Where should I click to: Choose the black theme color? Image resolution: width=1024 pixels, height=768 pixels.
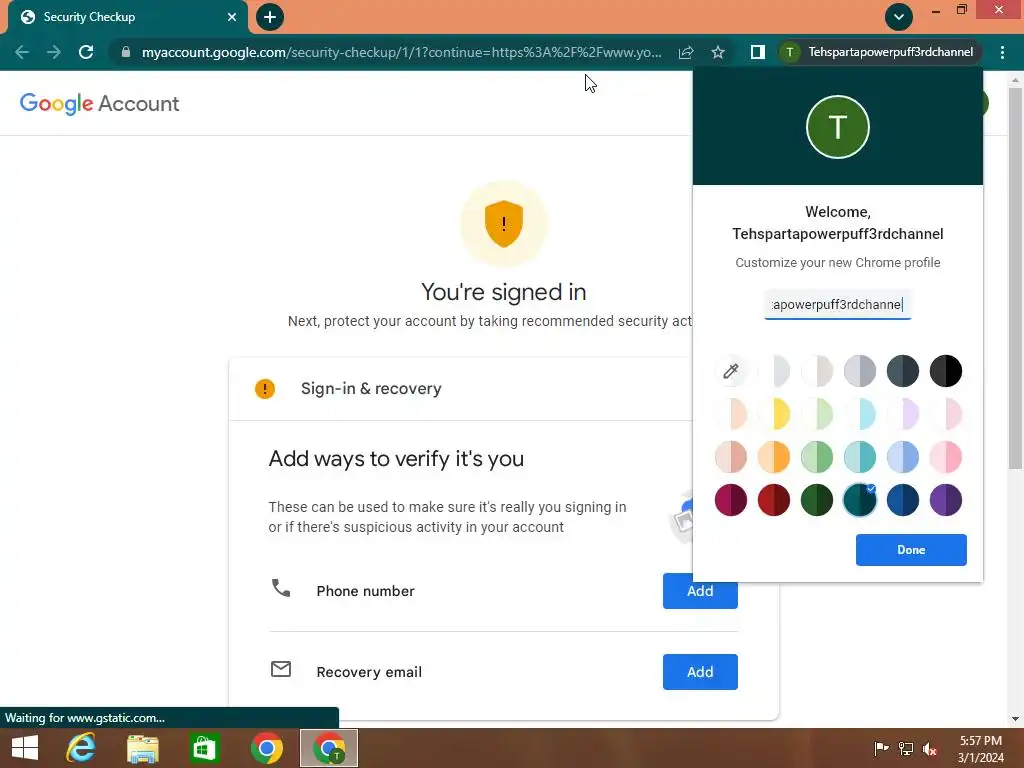tap(946, 371)
